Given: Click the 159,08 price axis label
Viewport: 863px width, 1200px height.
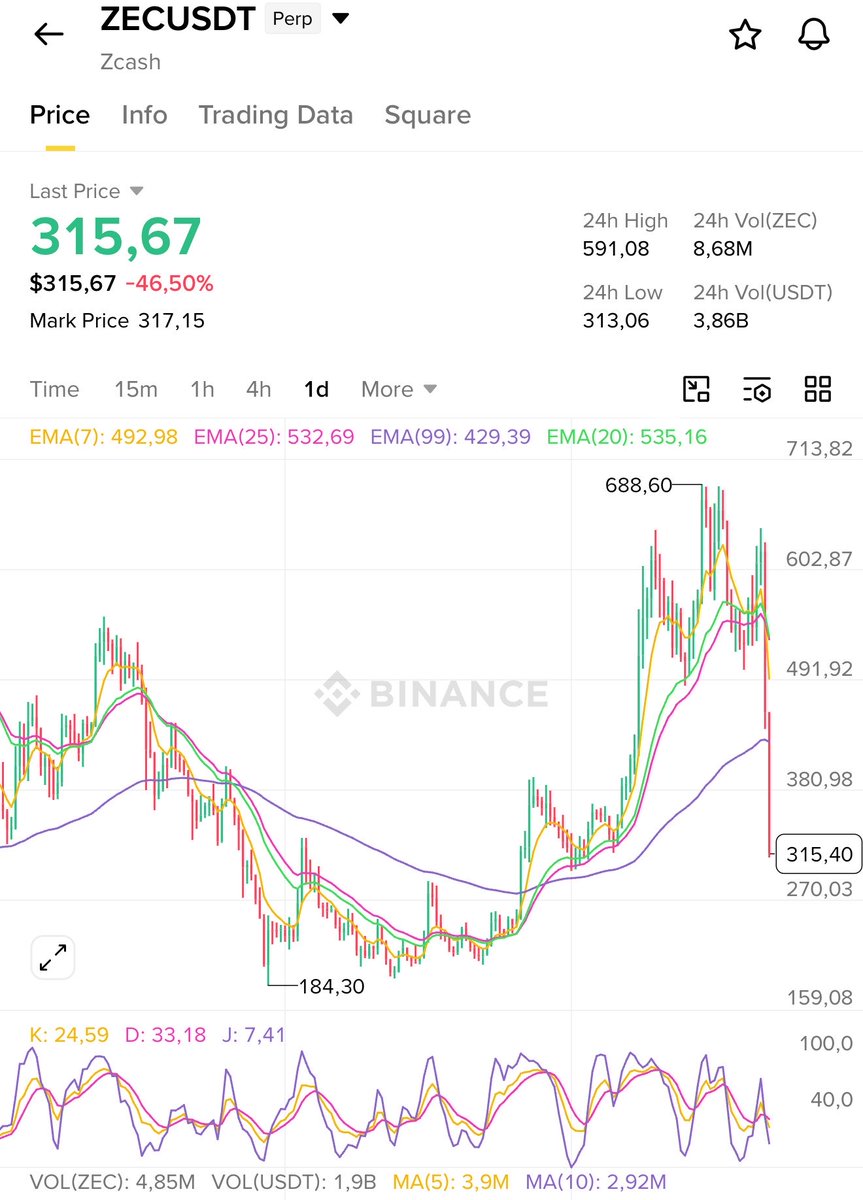Looking at the screenshot, I should [x=819, y=997].
